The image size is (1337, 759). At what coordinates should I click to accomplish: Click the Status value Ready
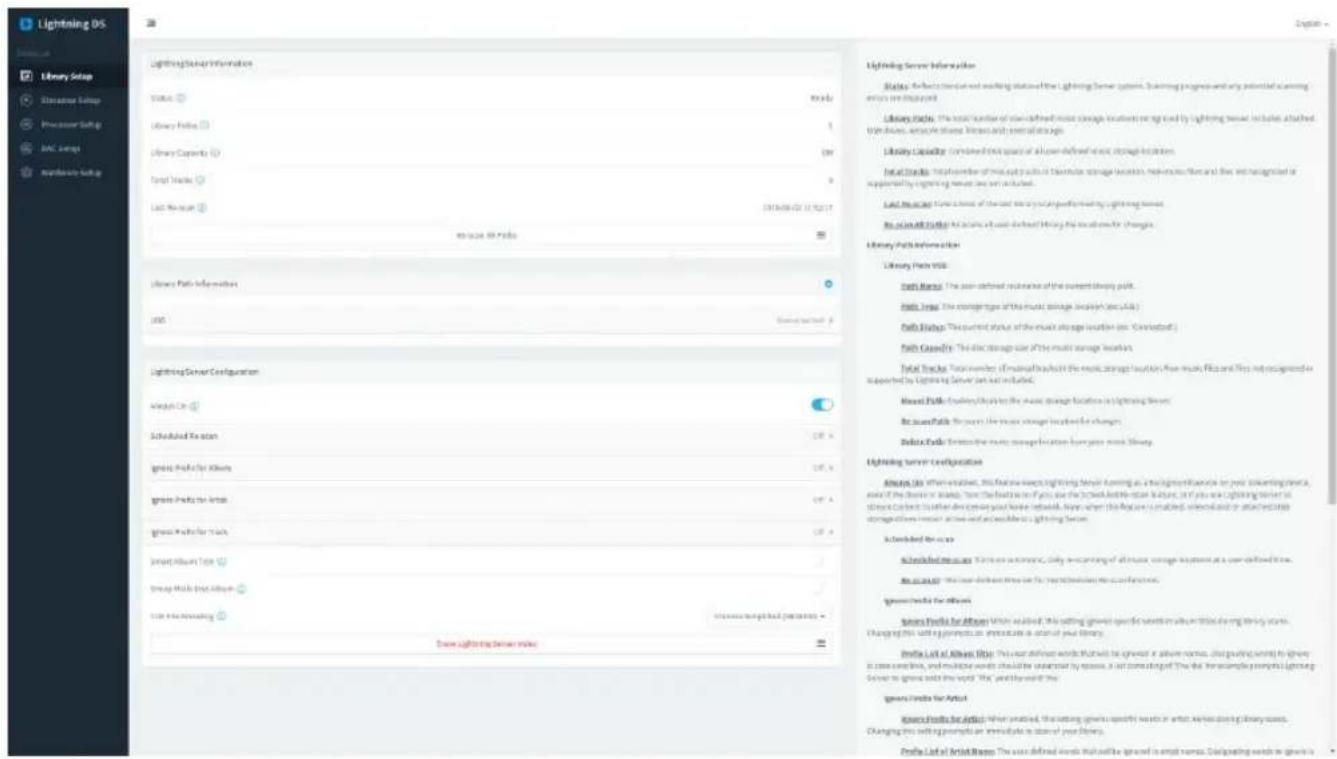[821, 98]
